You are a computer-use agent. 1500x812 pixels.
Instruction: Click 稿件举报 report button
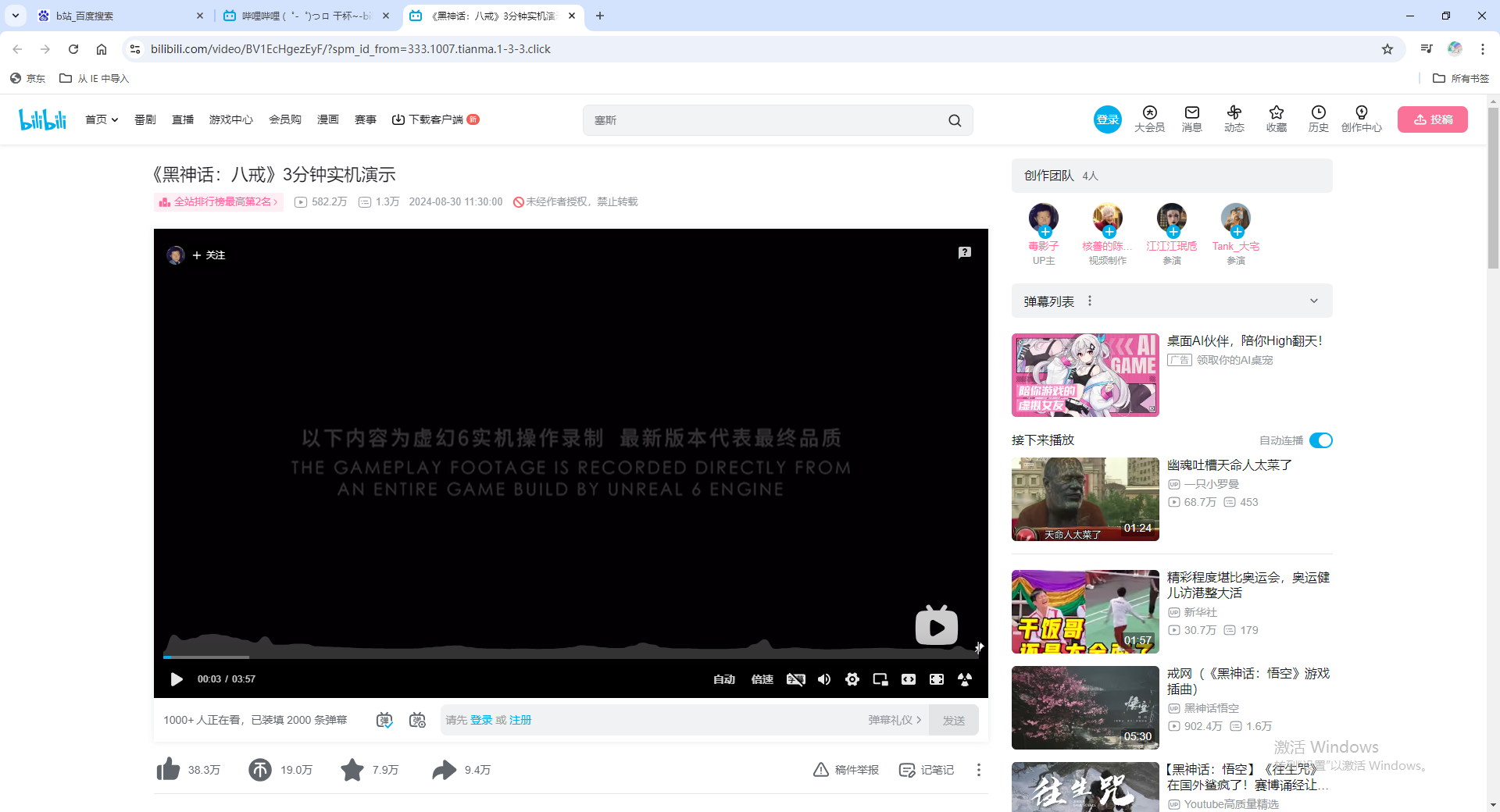point(846,770)
